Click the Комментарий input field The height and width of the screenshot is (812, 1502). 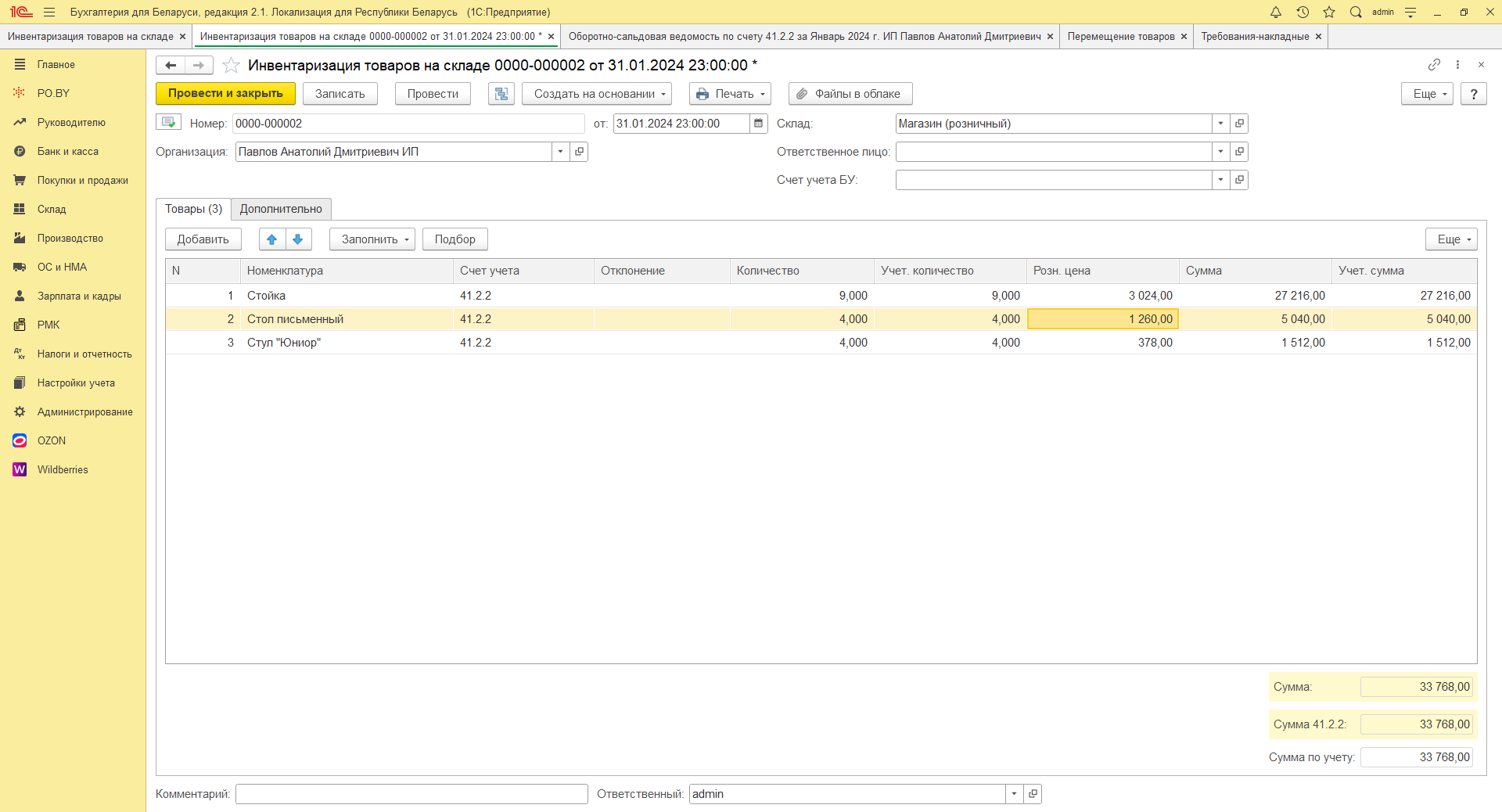click(411, 794)
